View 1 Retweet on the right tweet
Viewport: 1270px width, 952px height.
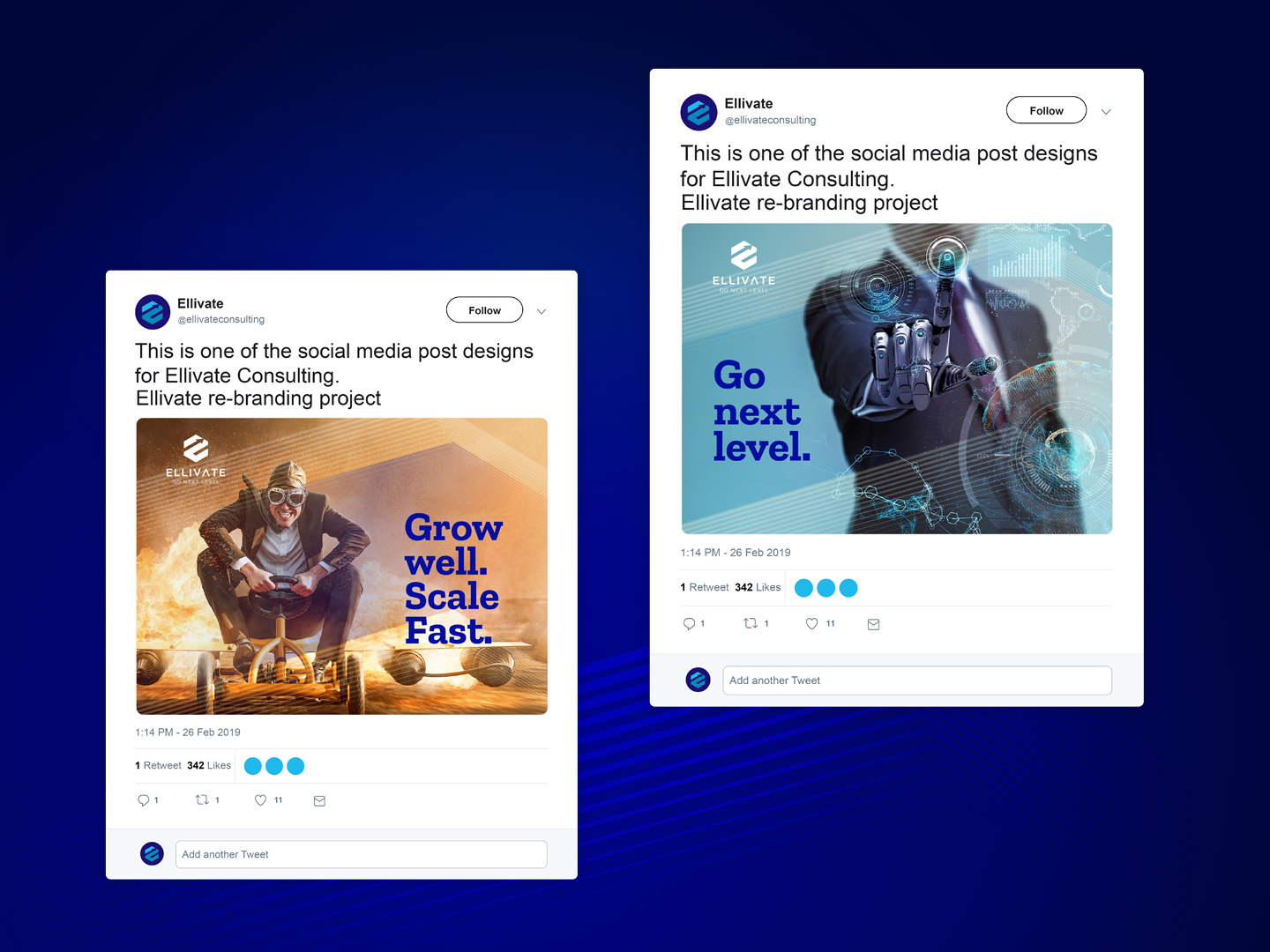[x=705, y=587]
